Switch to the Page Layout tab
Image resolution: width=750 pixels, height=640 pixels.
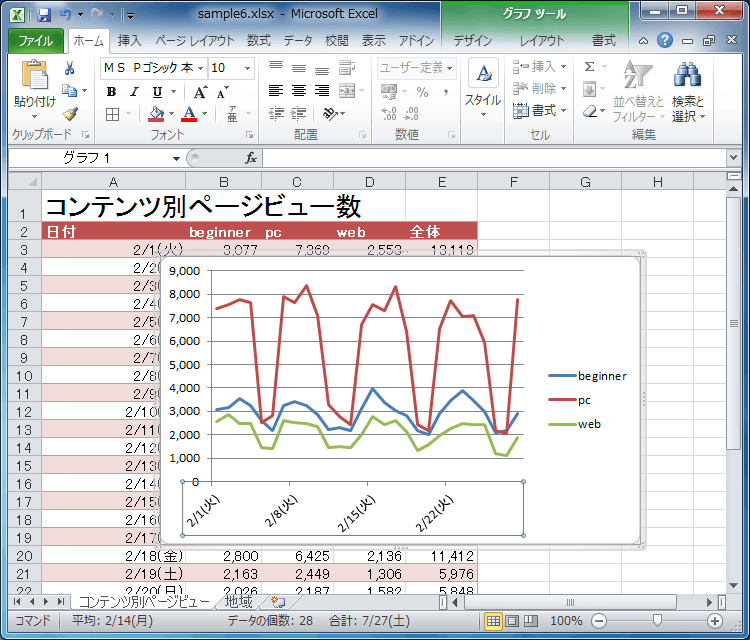pos(195,41)
